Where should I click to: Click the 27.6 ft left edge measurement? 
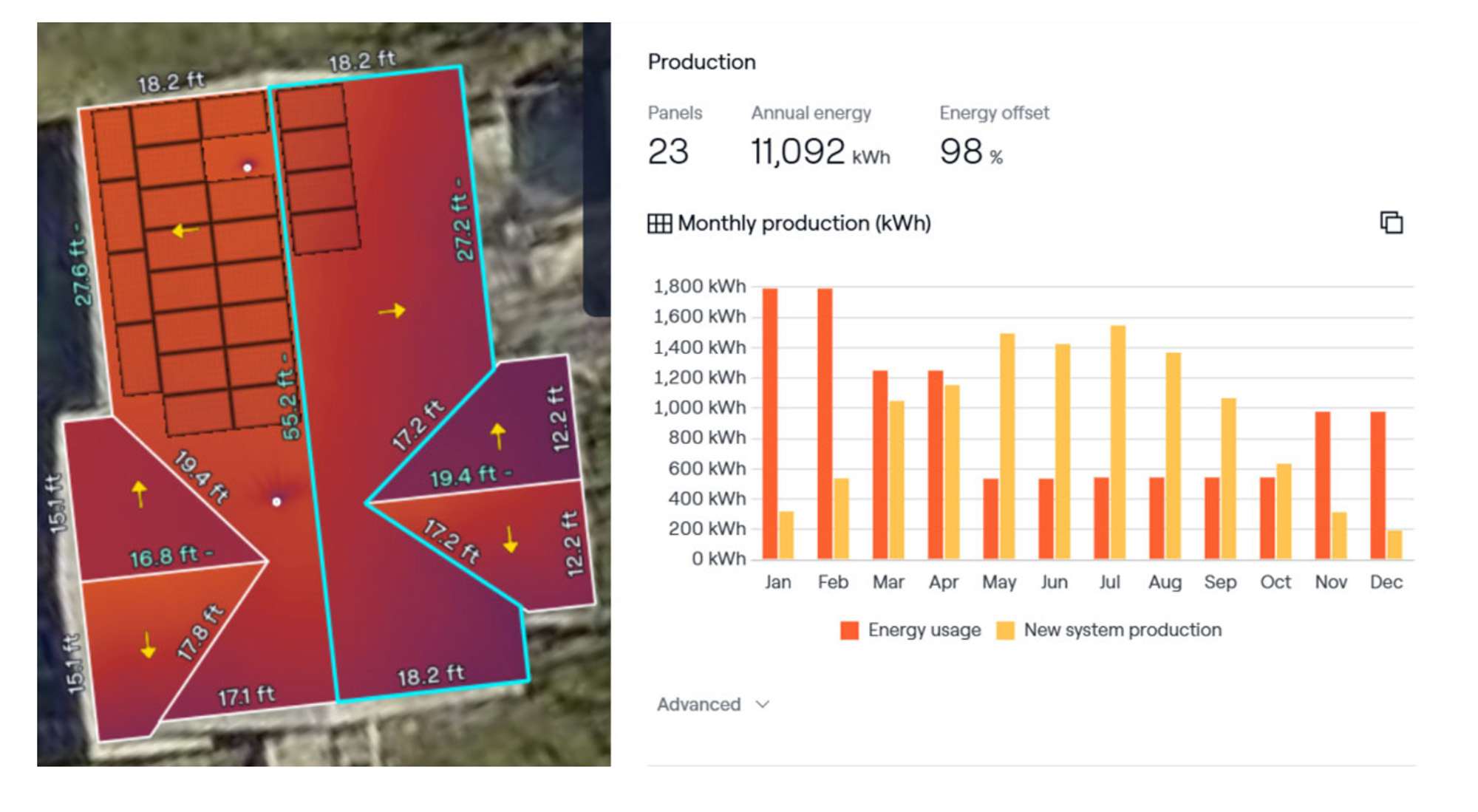coord(81,265)
